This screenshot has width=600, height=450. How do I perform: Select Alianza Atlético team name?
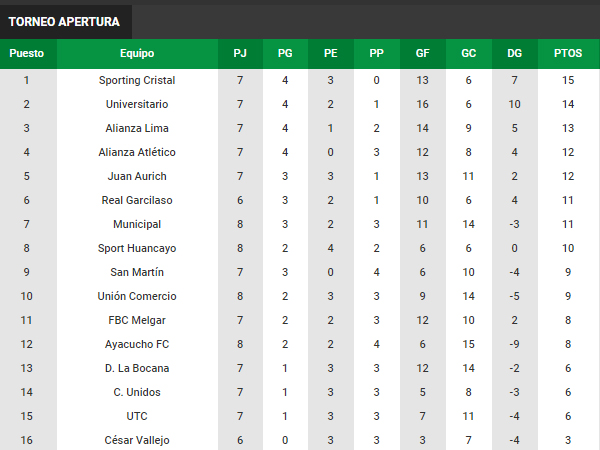click(137, 152)
